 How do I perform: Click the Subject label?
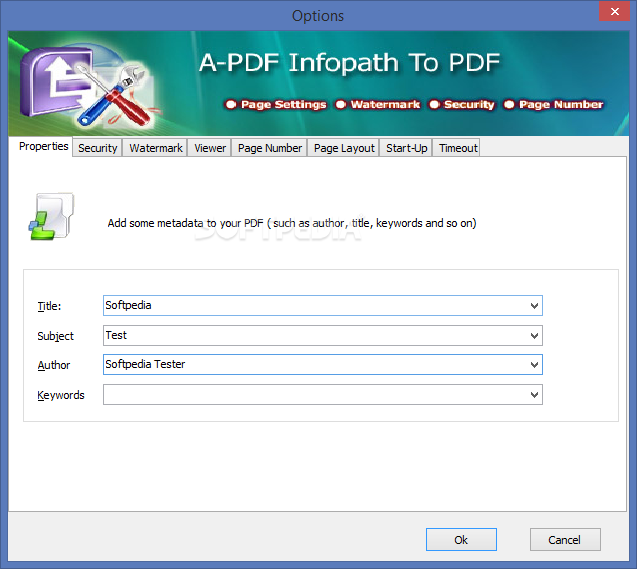(55, 336)
